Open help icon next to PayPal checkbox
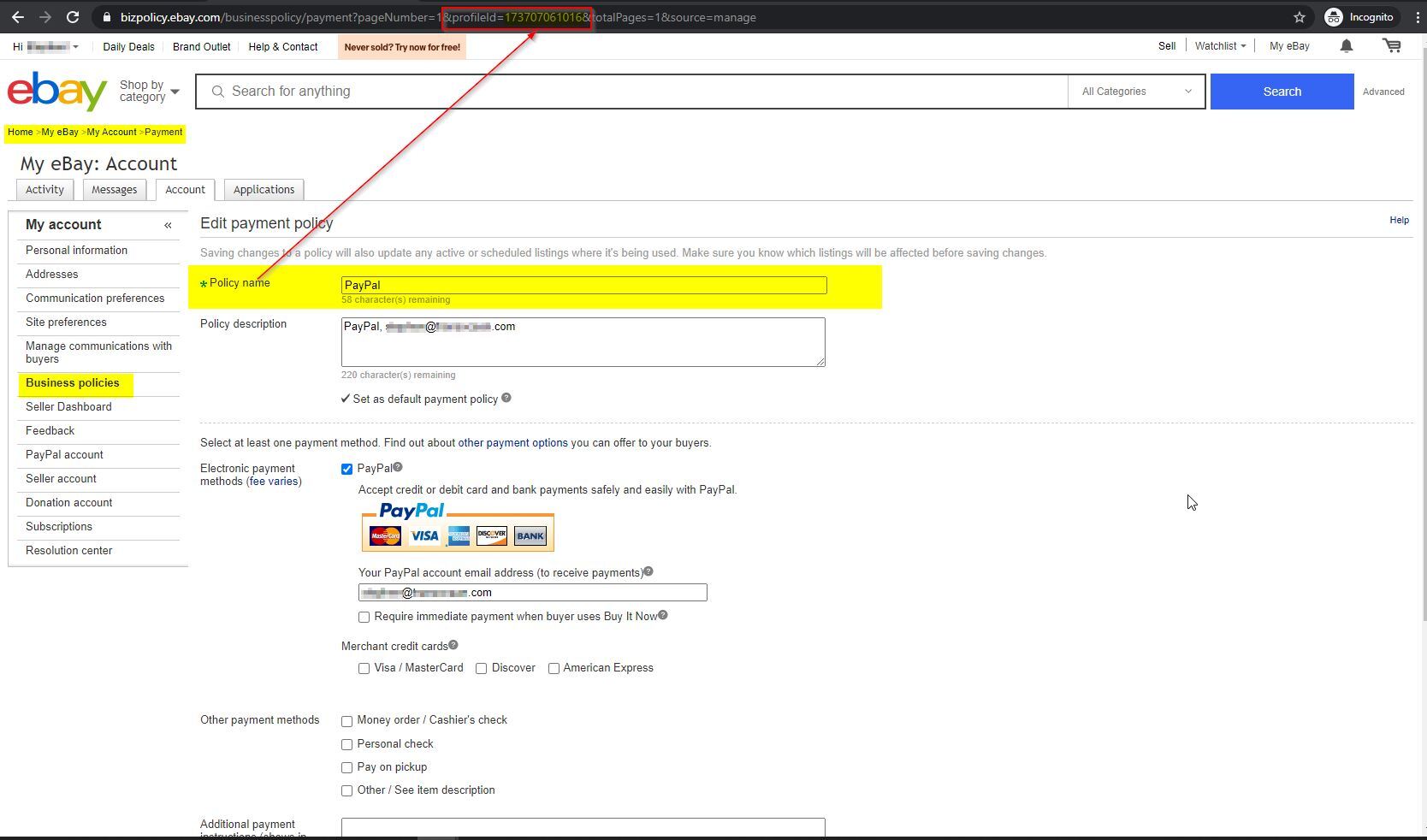The image size is (1427, 840). 398,467
